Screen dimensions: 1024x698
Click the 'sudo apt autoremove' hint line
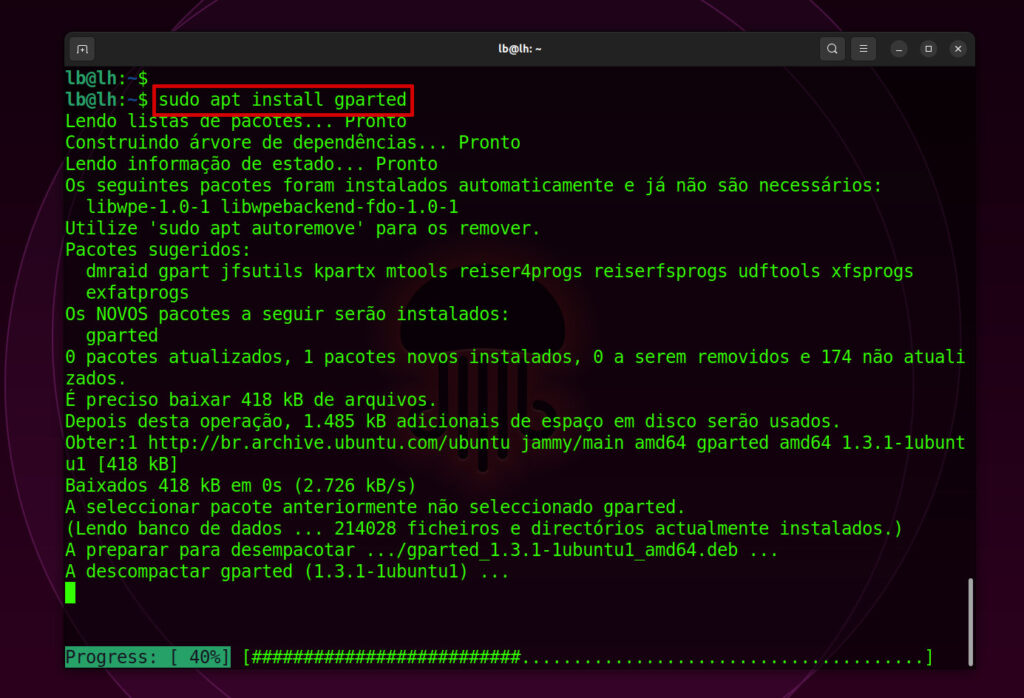(302, 229)
